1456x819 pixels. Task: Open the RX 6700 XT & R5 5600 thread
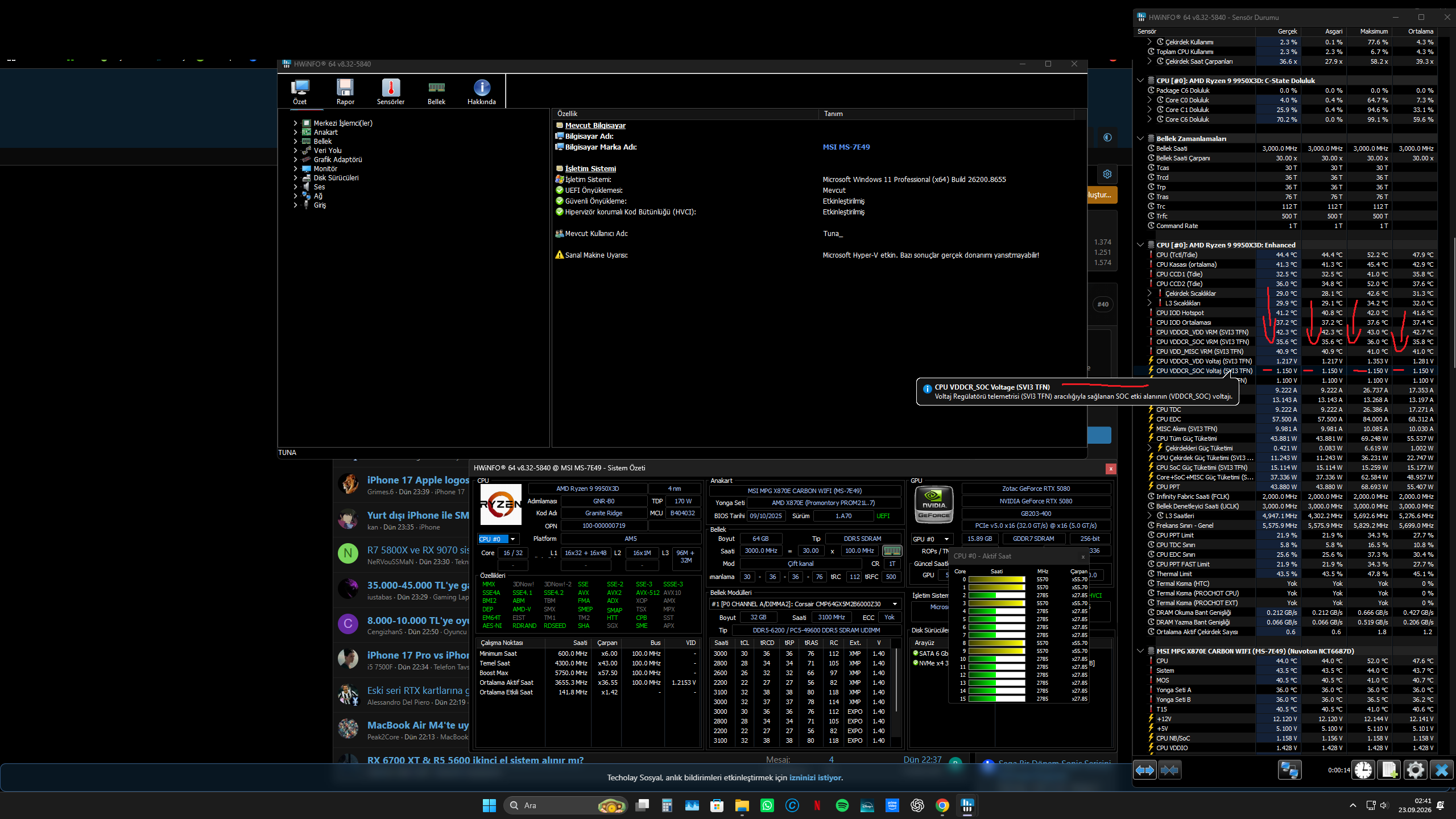point(475,760)
